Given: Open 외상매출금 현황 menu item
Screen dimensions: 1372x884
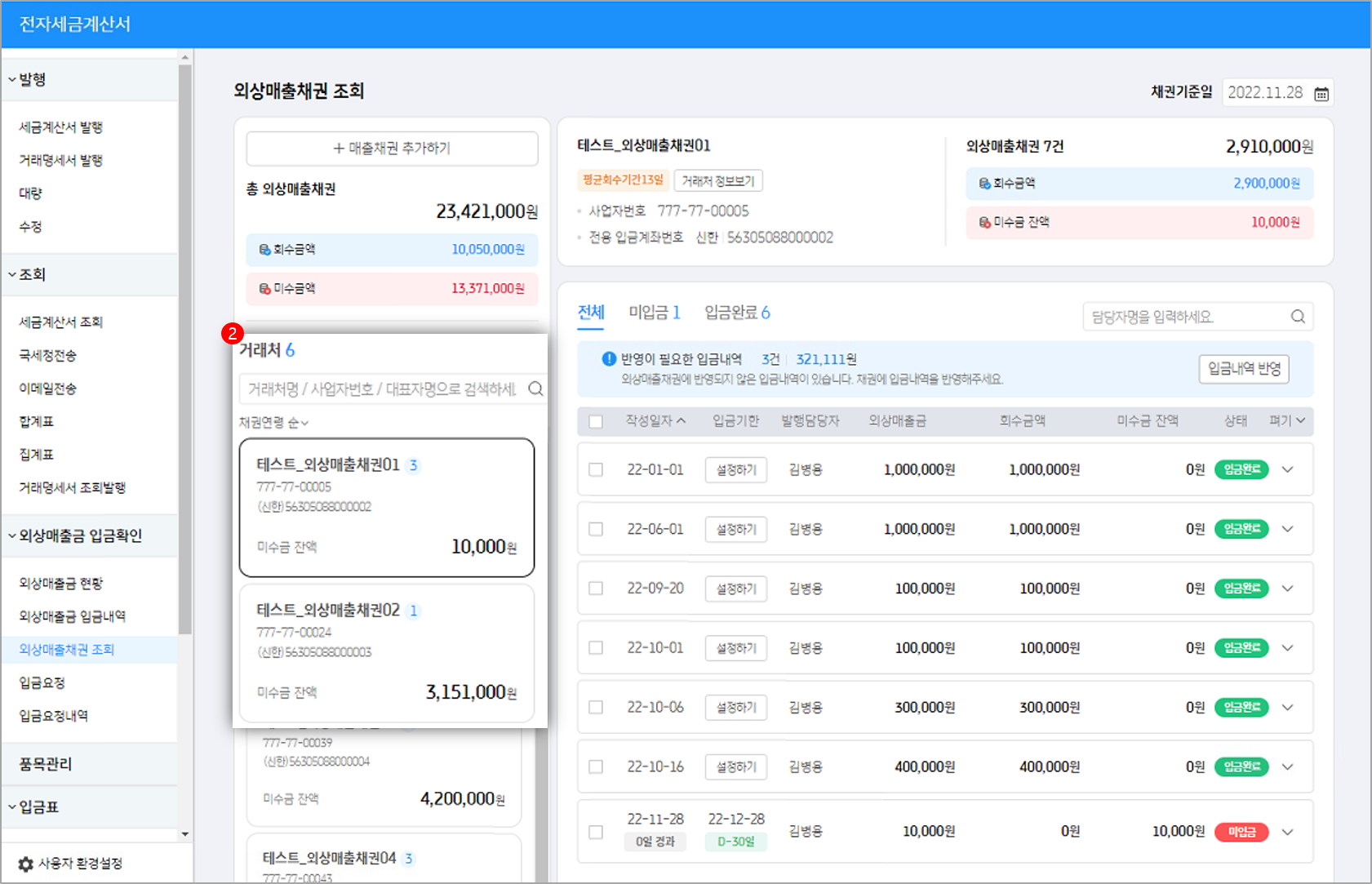Looking at the screenshot, I should (61, 584).
